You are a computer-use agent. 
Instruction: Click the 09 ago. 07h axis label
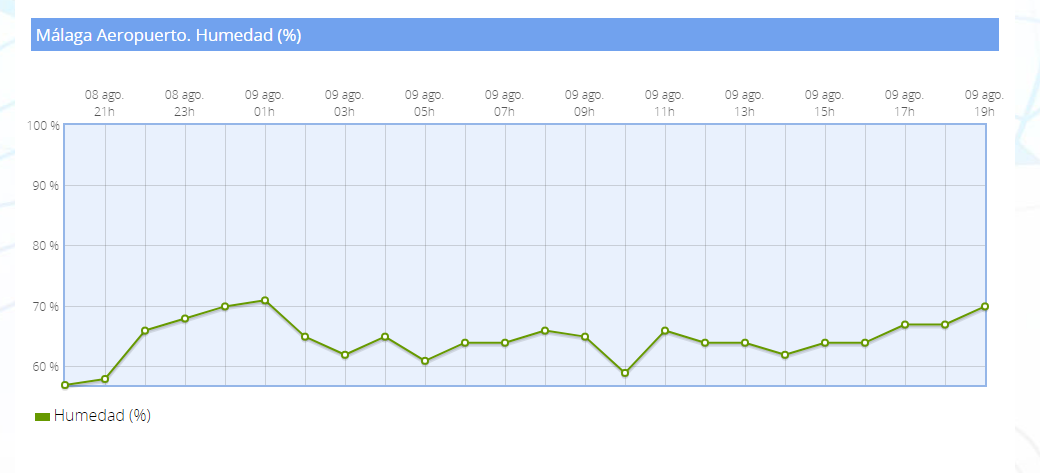504,103
